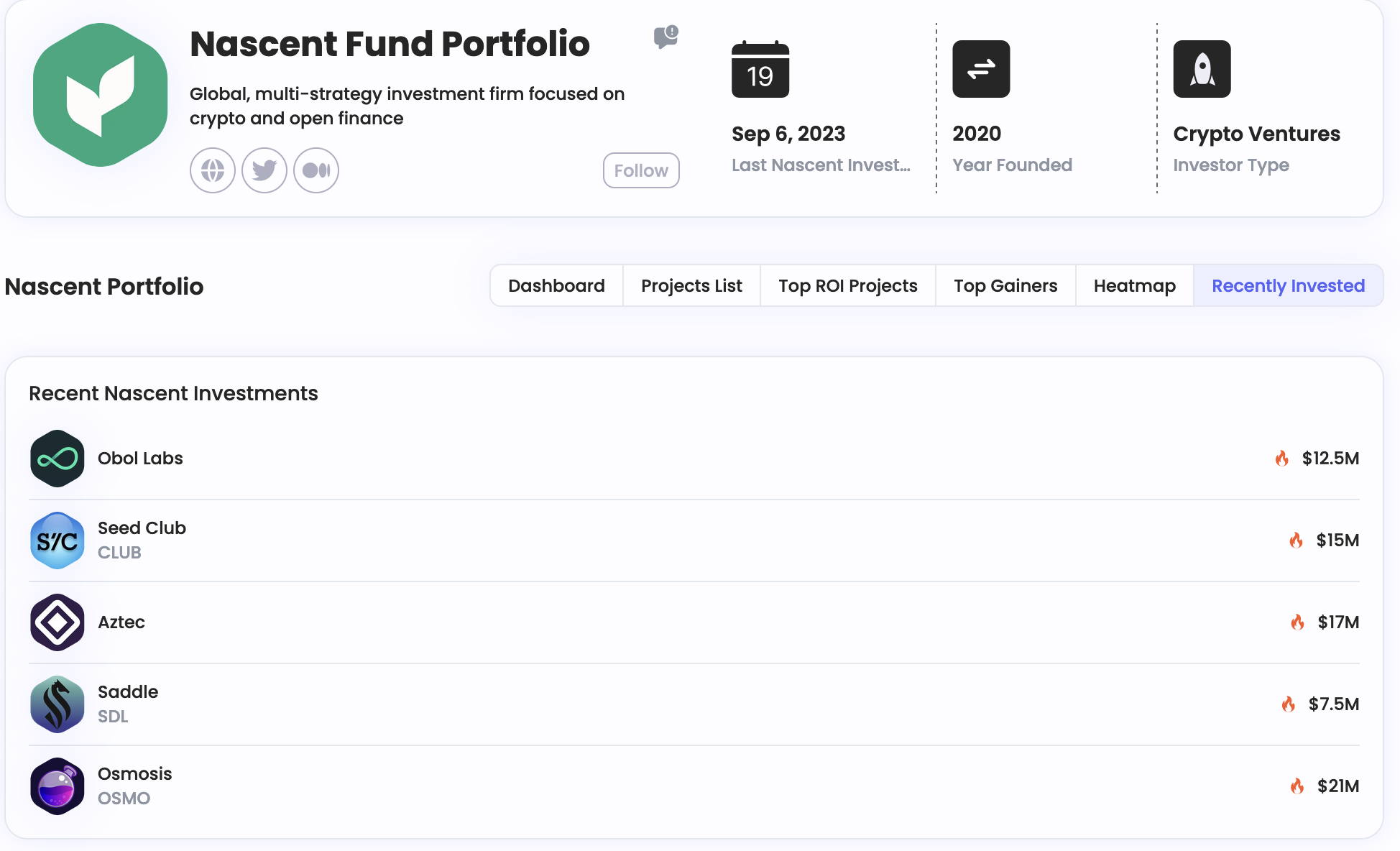Open Nascent's Twitter profile icon
1400x851 pixels.
coord(264,170)
